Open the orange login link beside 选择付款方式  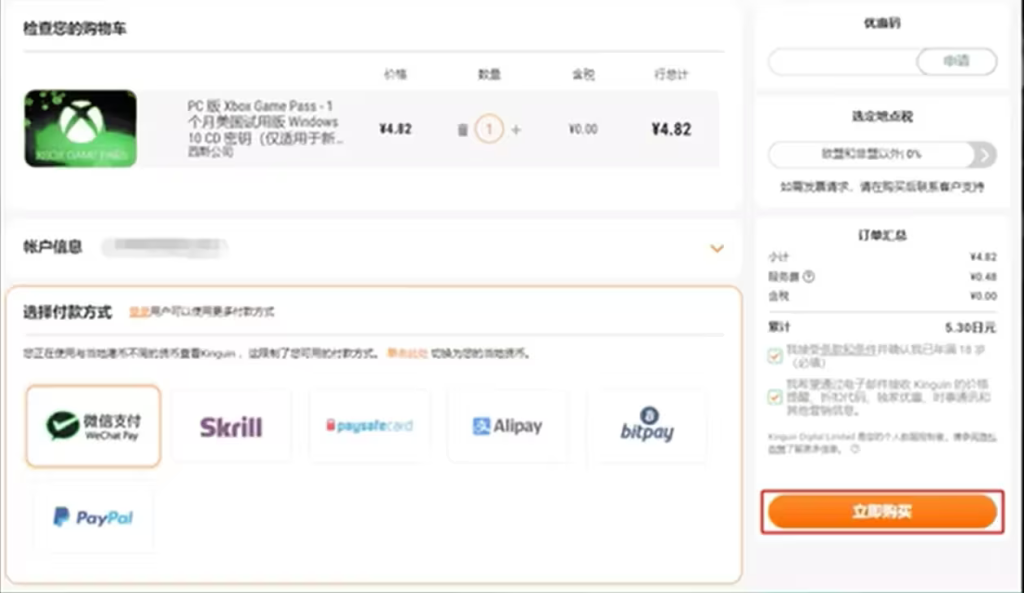139,312
